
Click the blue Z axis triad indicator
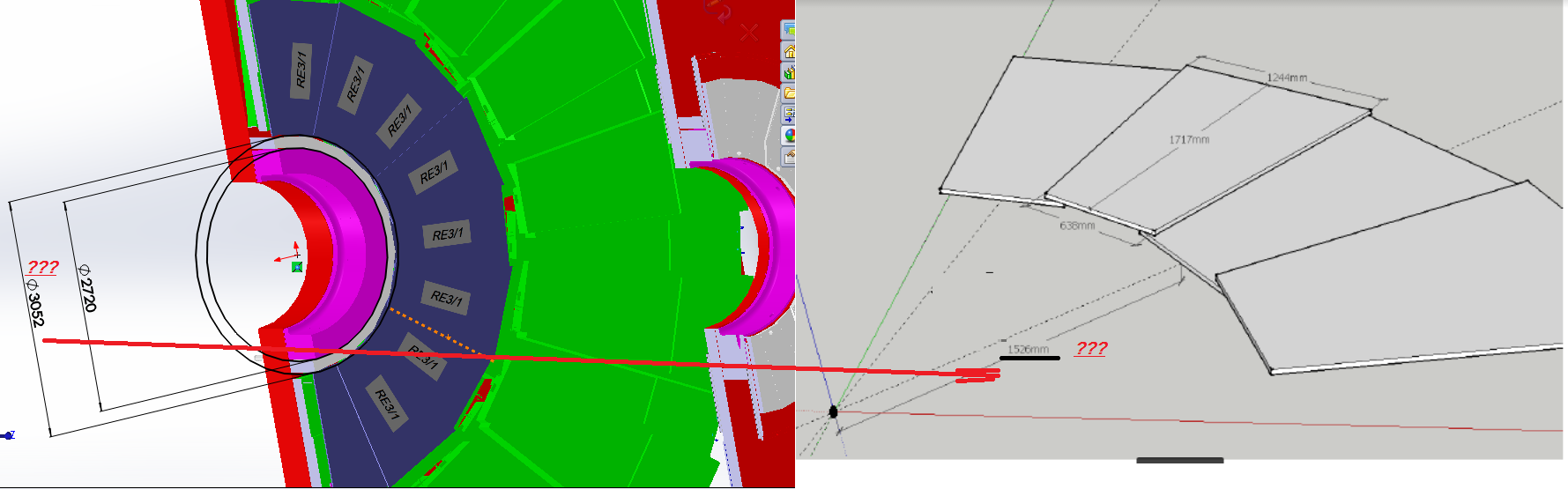click(8, 435)
